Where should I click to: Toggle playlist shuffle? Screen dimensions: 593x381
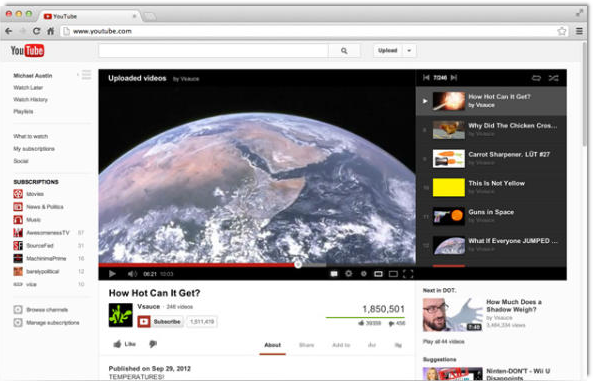click(x=553, y=78)
